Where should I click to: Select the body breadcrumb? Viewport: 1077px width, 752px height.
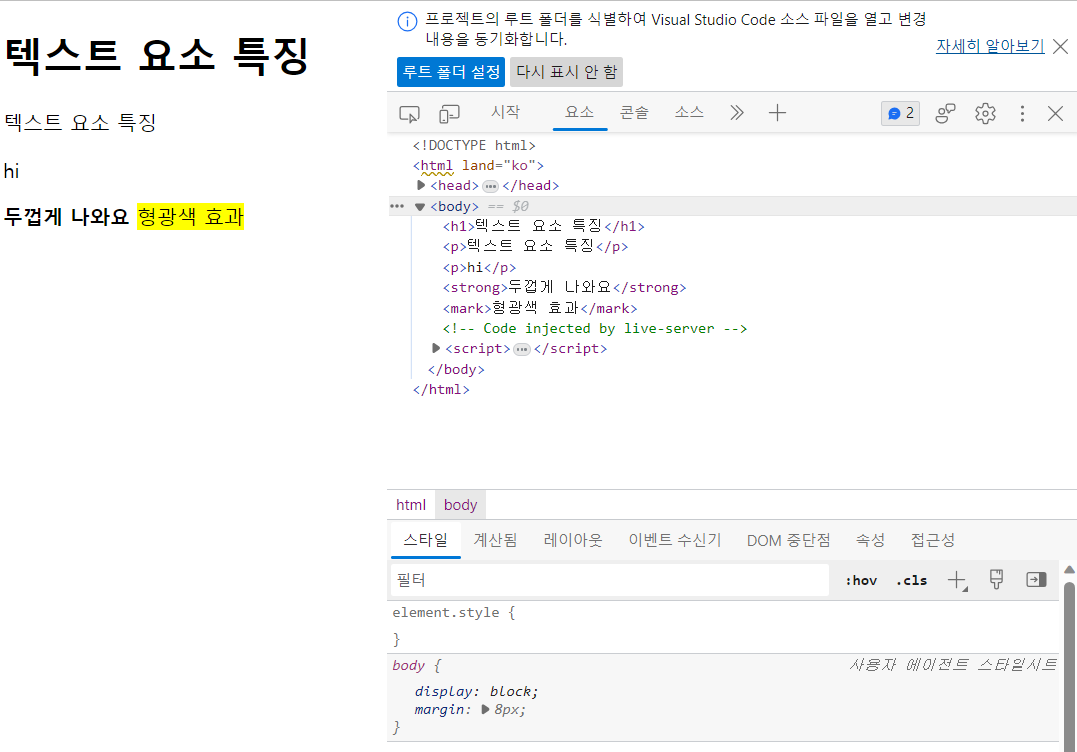tap(460, 505)
